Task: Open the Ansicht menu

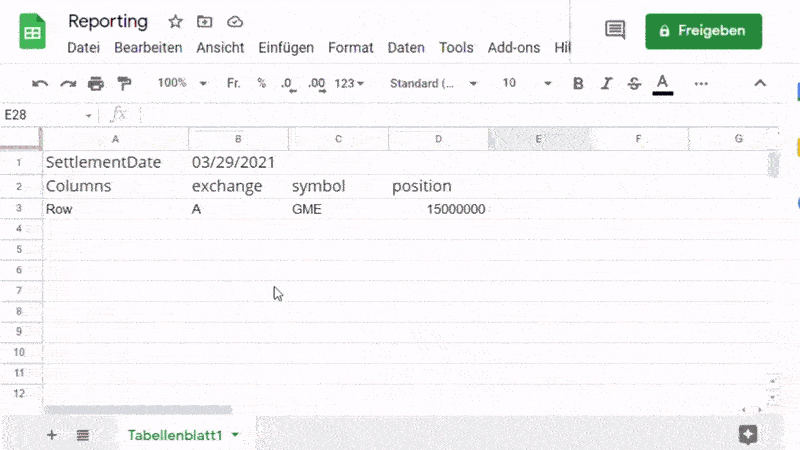Action: coord(220,47)
